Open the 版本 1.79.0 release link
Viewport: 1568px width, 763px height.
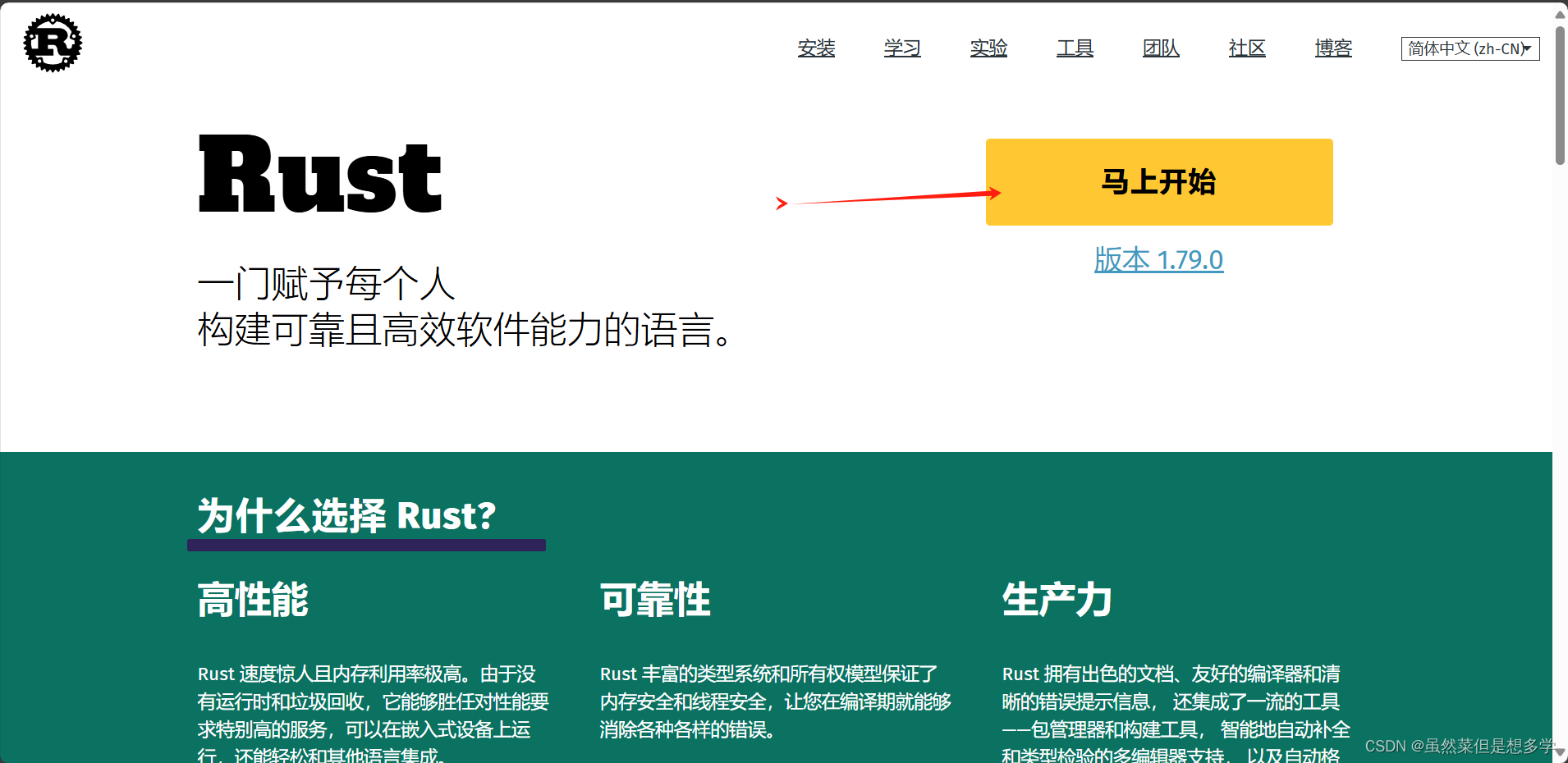coord(1158,259)
